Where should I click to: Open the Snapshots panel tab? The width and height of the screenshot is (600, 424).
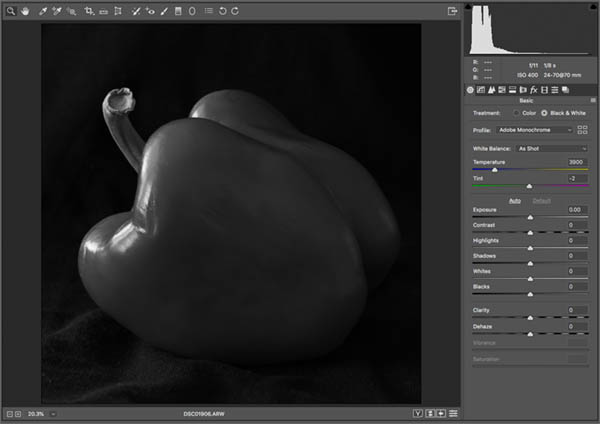(565, 90)
